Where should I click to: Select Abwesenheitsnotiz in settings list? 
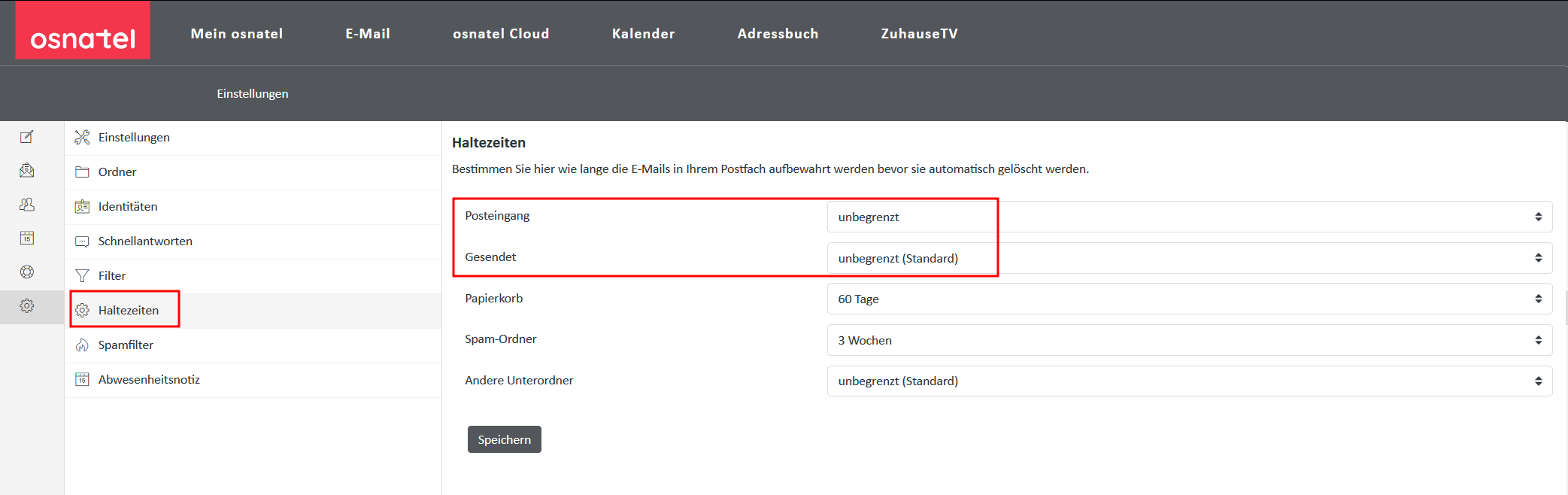pos(149,380)
